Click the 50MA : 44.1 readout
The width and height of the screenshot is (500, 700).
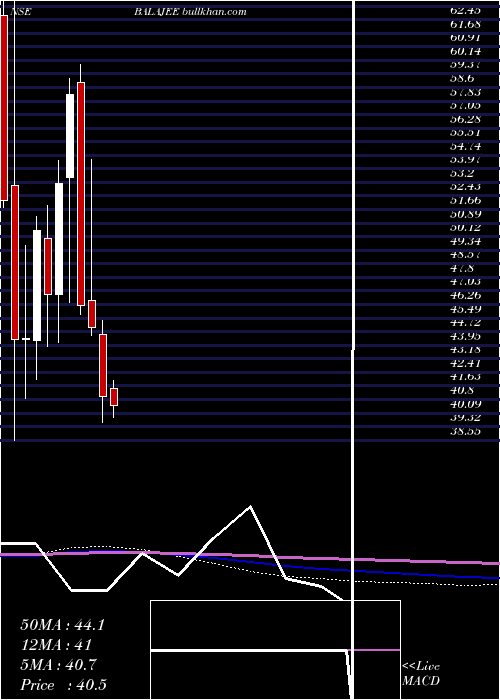[x=62, y=625]
